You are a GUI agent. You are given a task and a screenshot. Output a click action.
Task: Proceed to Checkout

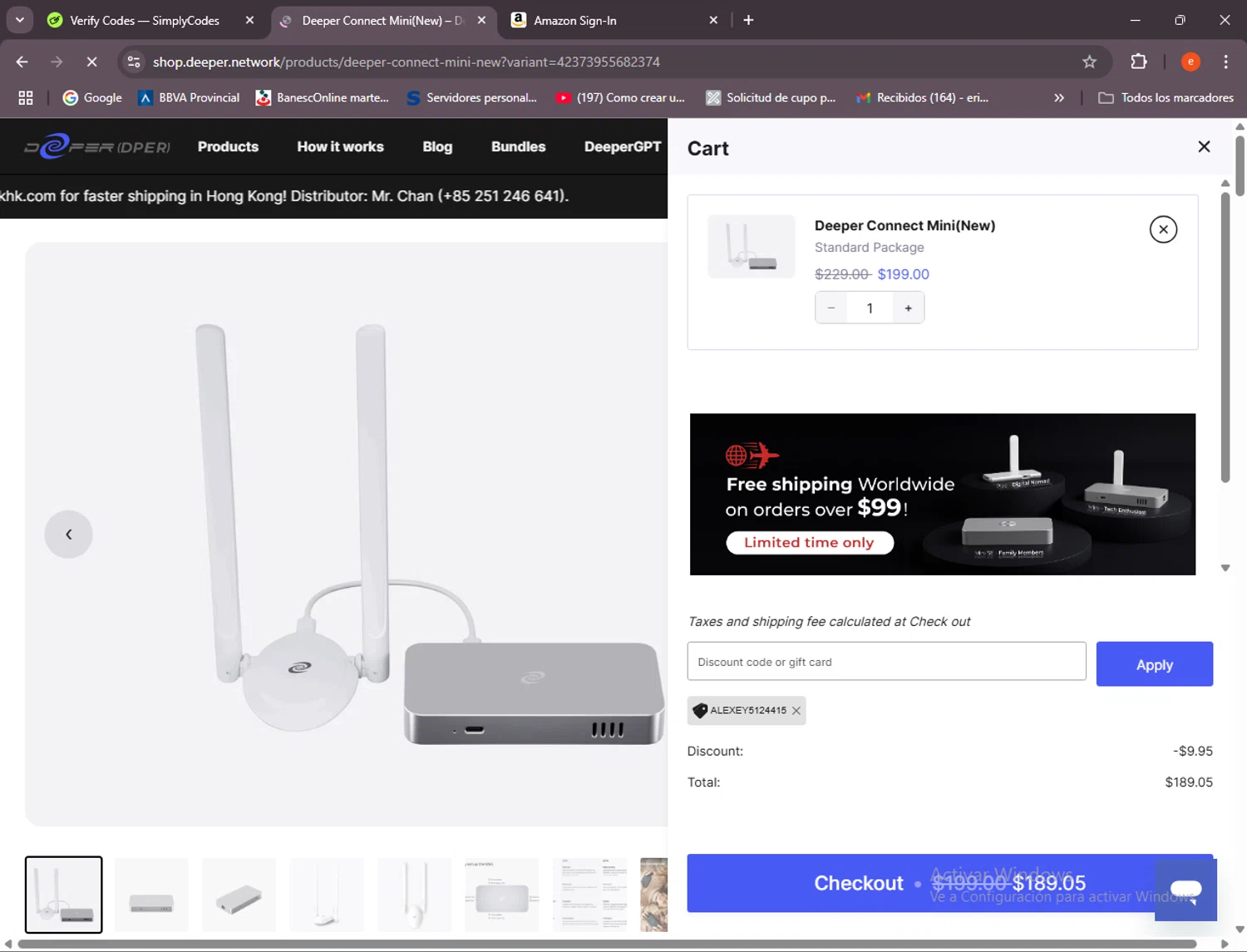tap(949, 883)
